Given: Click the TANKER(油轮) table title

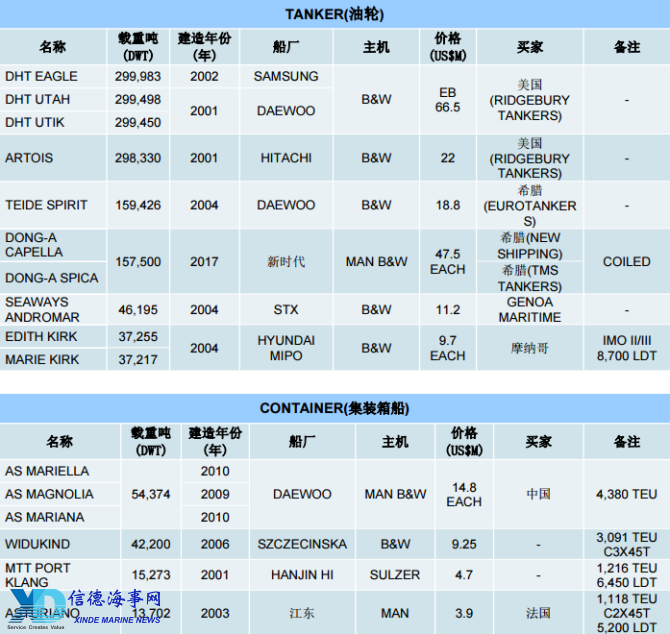Looking at the screenshot, I should pos(335,14).
